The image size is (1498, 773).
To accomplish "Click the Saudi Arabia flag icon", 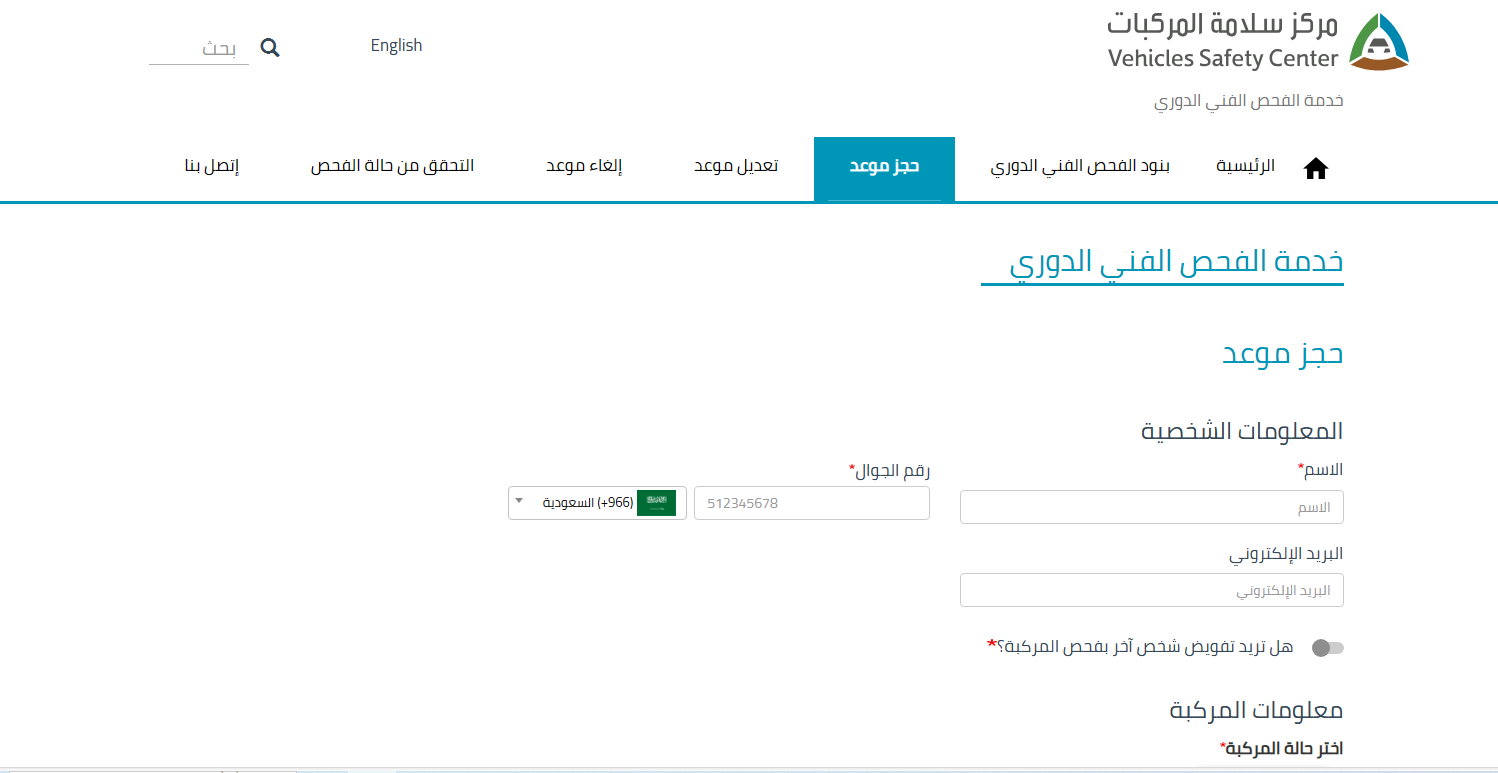I will tap(657, 503).
